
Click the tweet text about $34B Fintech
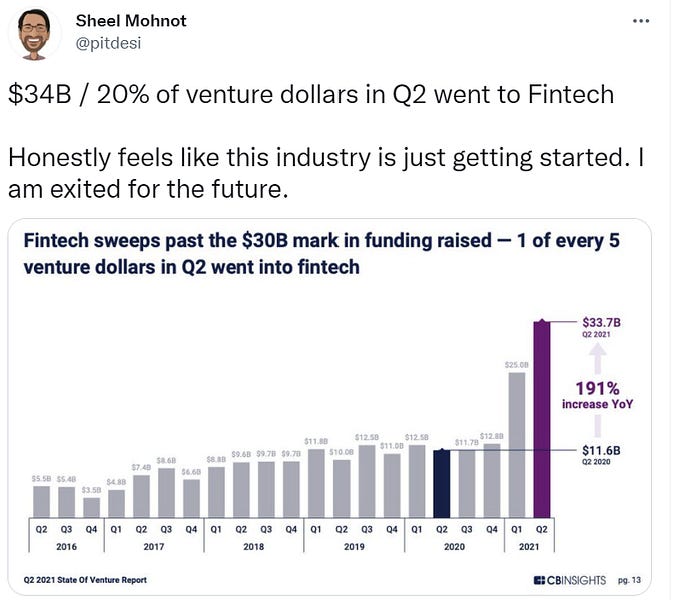tap(311, 94)
